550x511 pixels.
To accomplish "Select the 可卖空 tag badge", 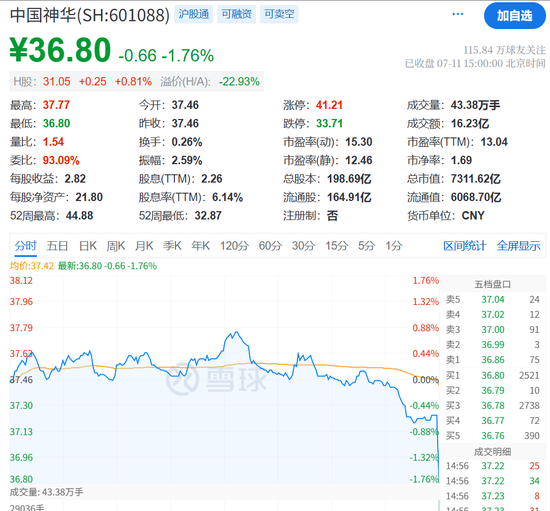I will (279, 14).
